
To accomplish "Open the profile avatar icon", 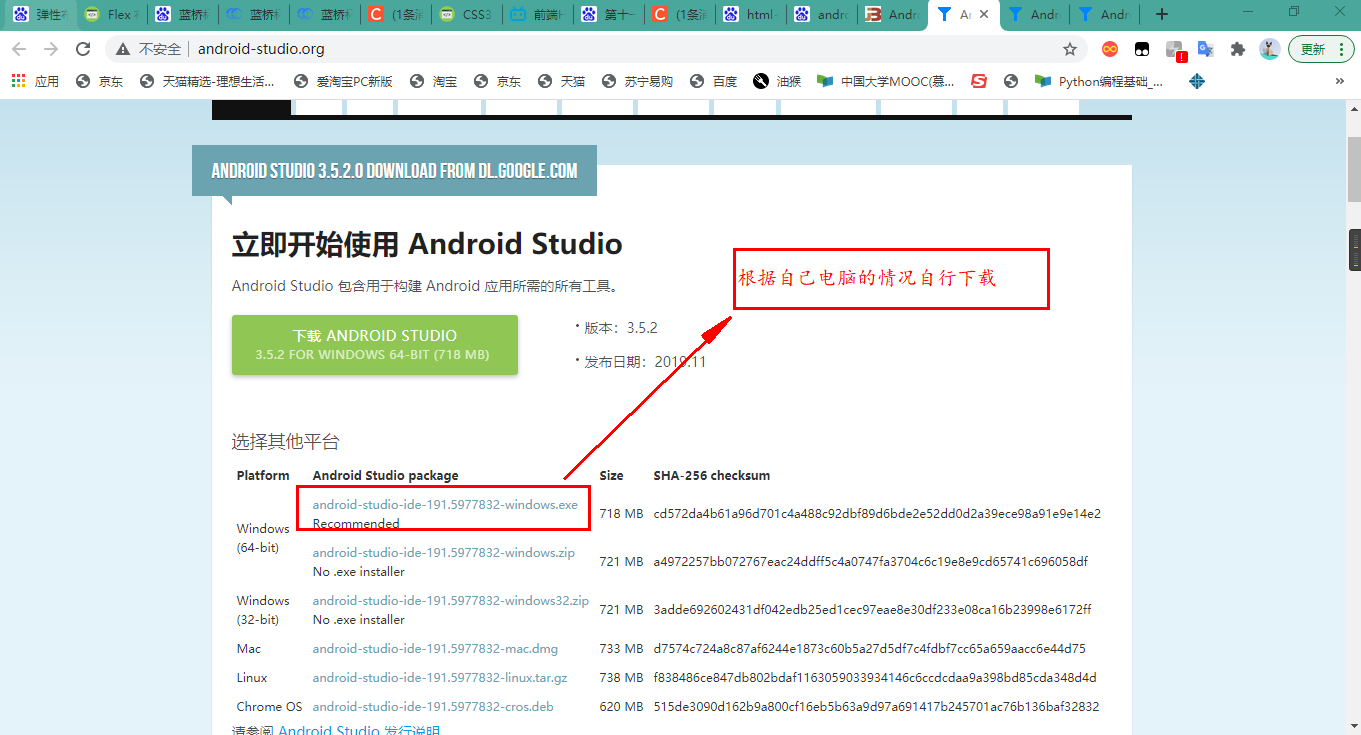I will (1270, 49).
